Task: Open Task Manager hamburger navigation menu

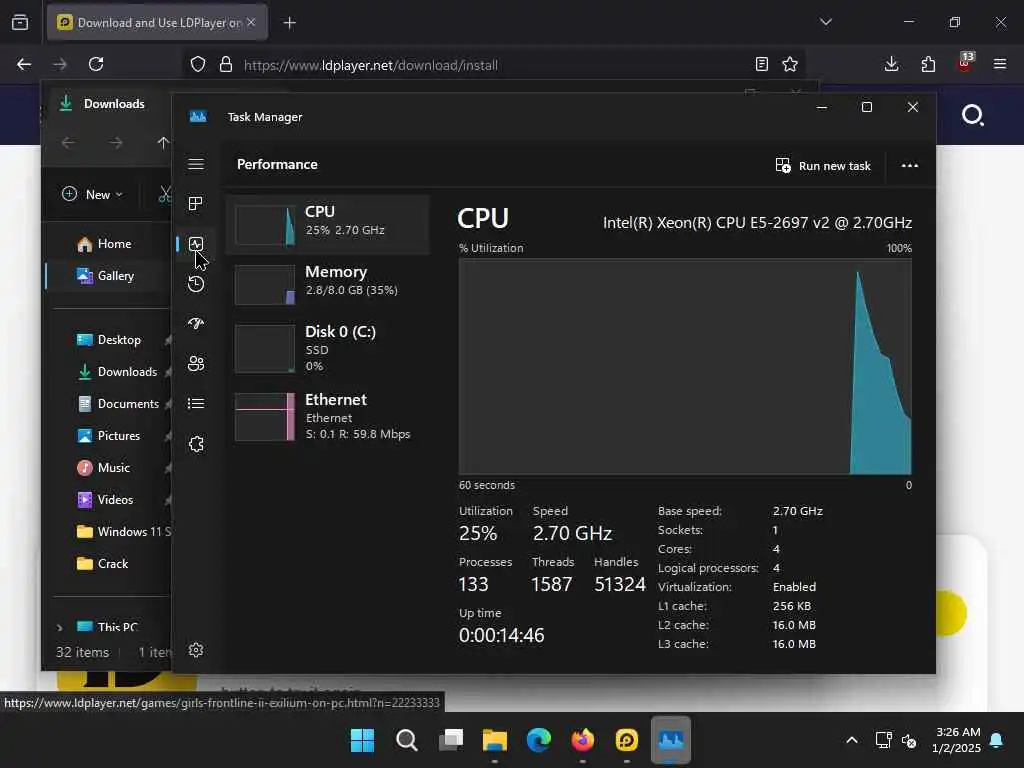Action: click(196, 164)
